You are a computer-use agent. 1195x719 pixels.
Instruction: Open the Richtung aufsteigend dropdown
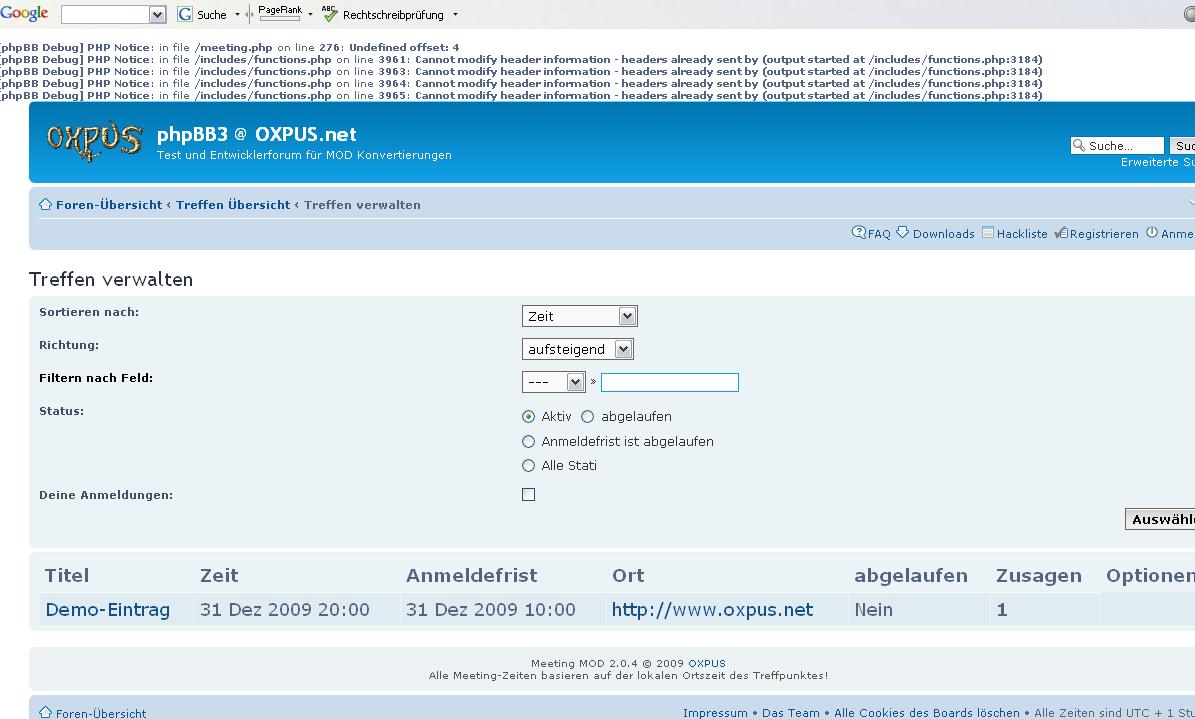577,349
